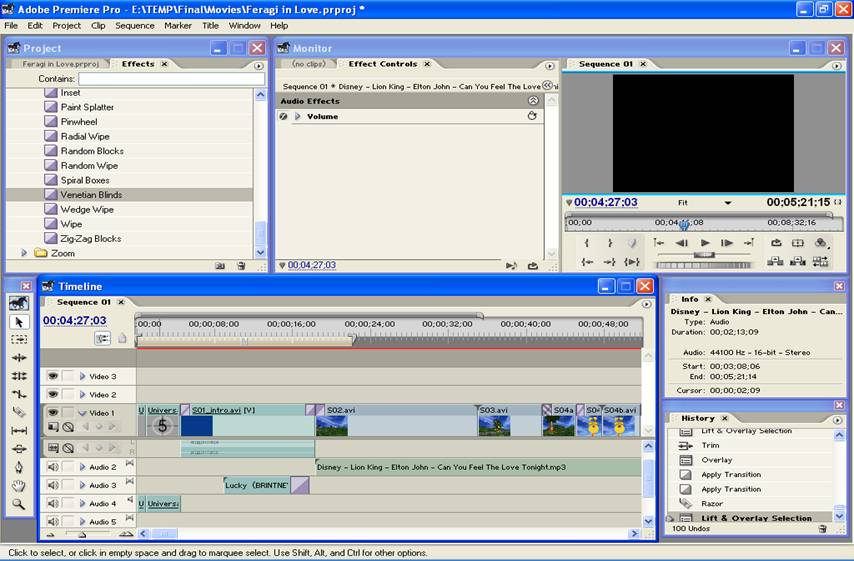Screen dimensions: 854x561
Task: Open the Sequence menu
Action: click(135, 26)
